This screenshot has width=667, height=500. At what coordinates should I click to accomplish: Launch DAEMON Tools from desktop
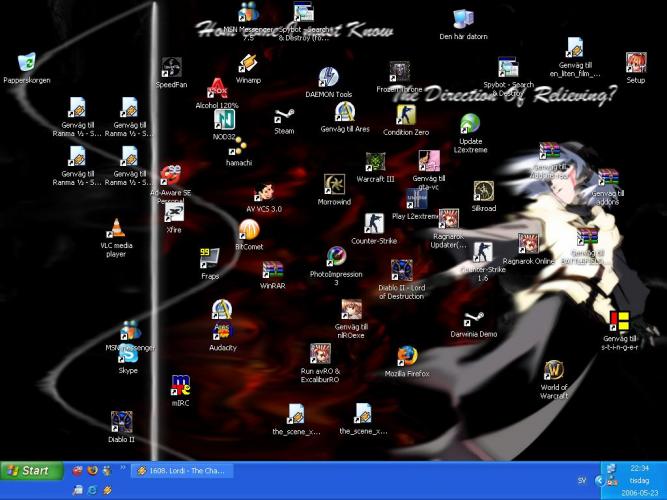tap(328, 79)
